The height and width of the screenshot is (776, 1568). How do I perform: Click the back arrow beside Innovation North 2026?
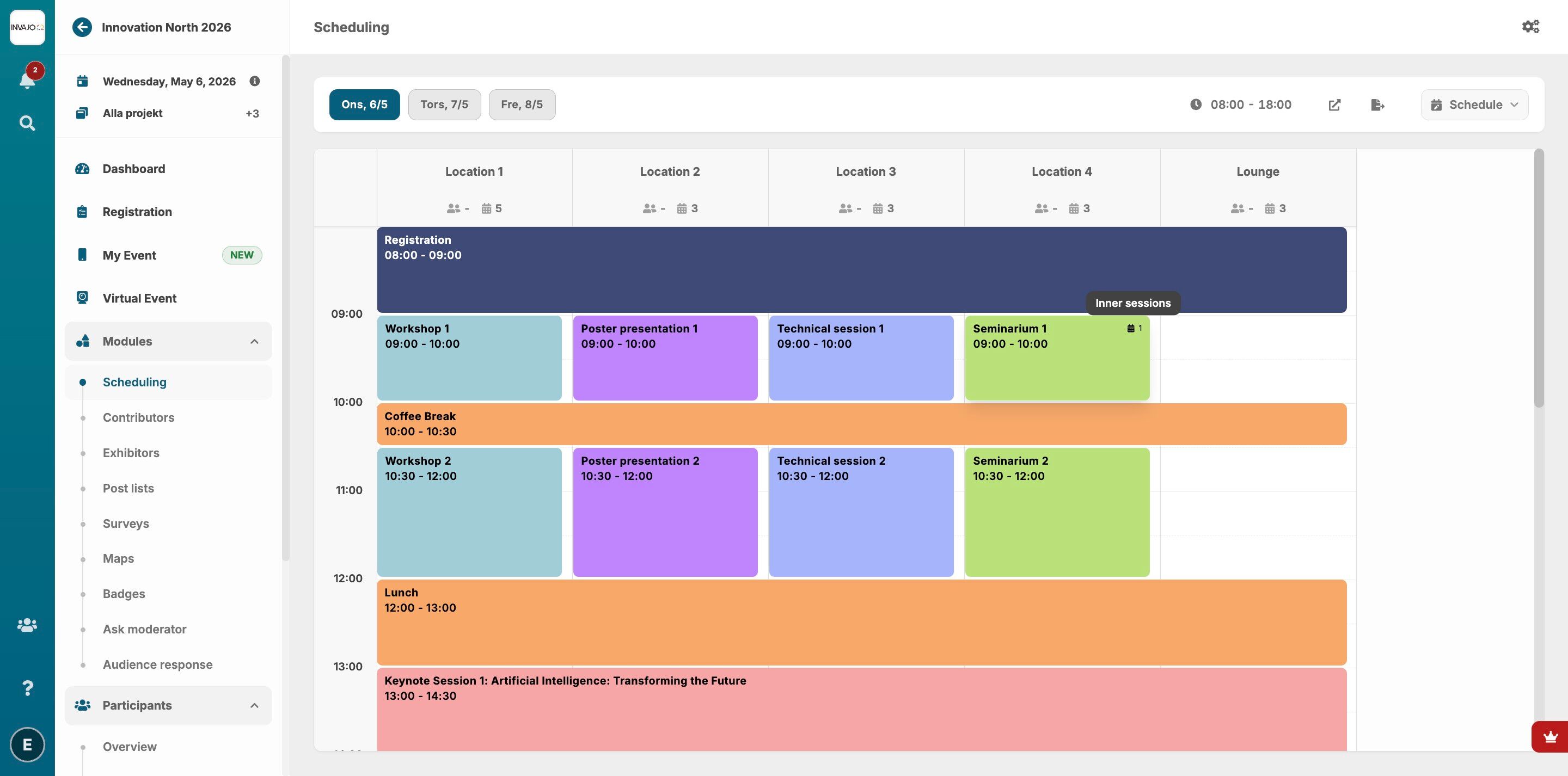tap(82, 27)
